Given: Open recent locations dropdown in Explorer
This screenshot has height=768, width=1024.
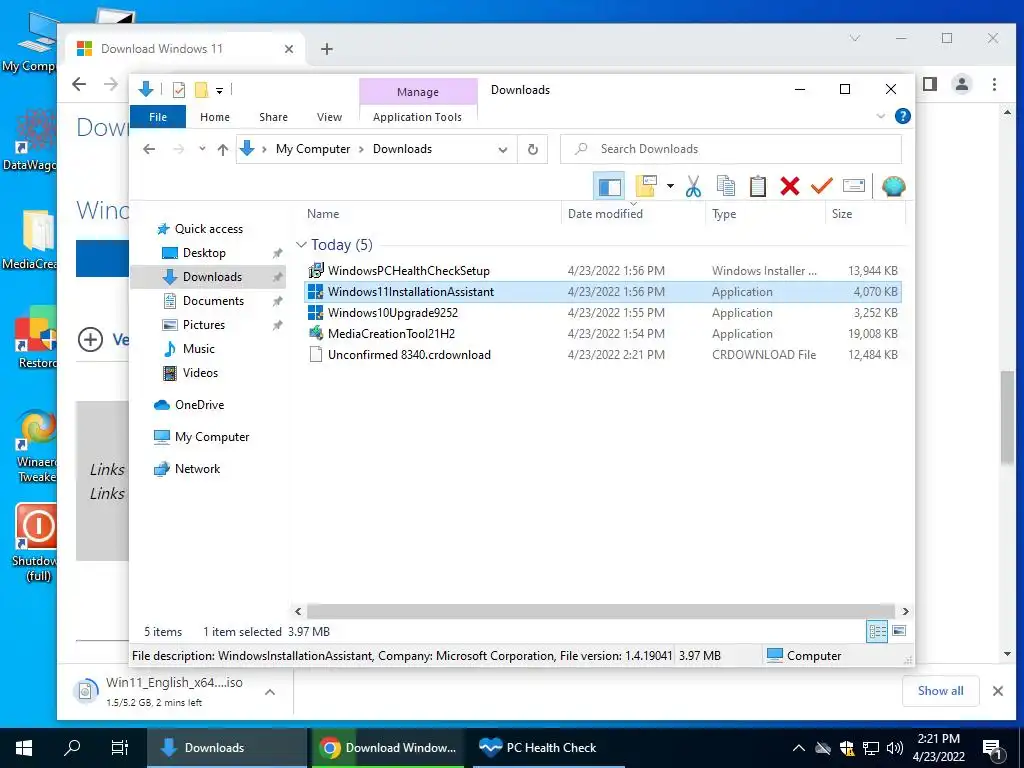Looking at the screenshot, I should pos(202,149).
